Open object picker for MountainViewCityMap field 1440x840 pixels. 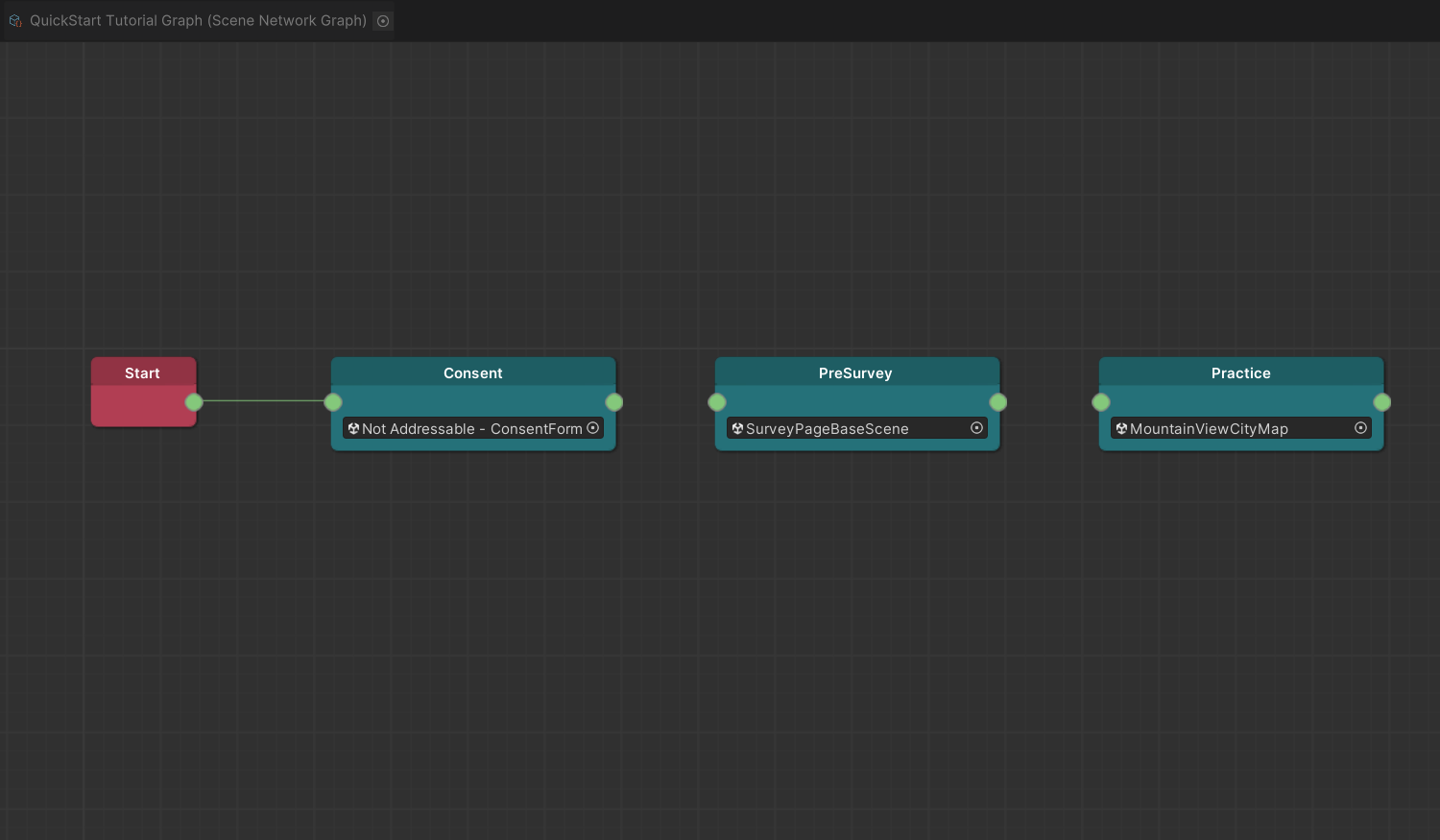click(x=1361, y=428)
